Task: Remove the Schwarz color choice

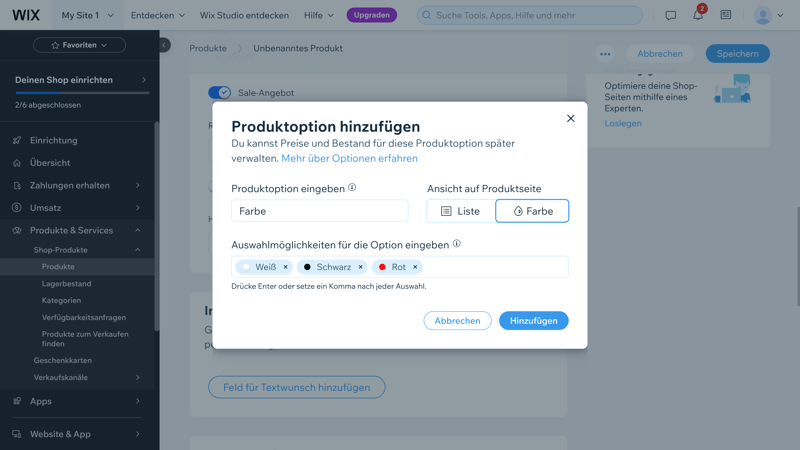Action: tap(361, 267)
